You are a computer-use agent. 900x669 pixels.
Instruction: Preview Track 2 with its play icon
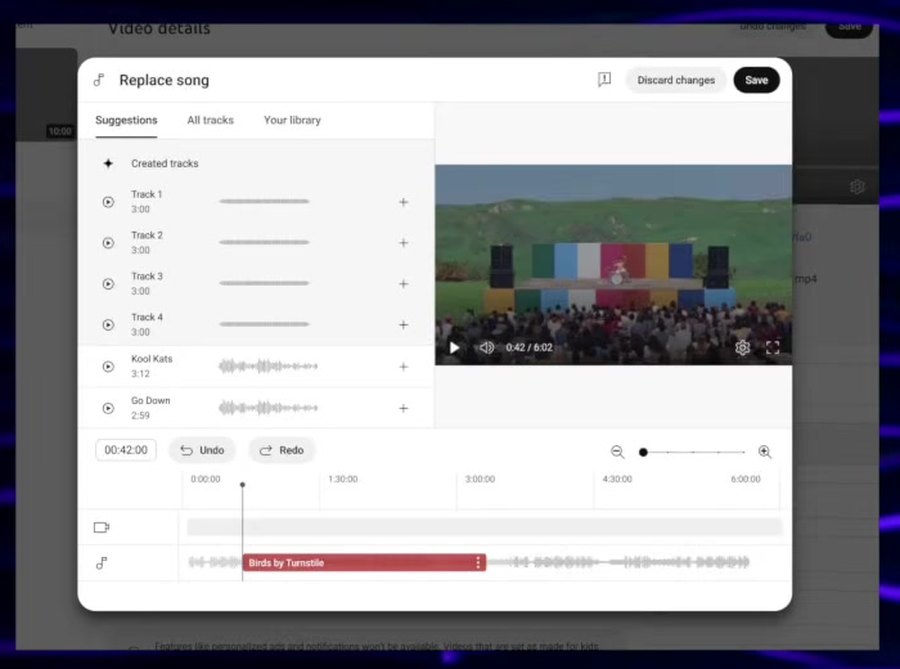point(108,243)
